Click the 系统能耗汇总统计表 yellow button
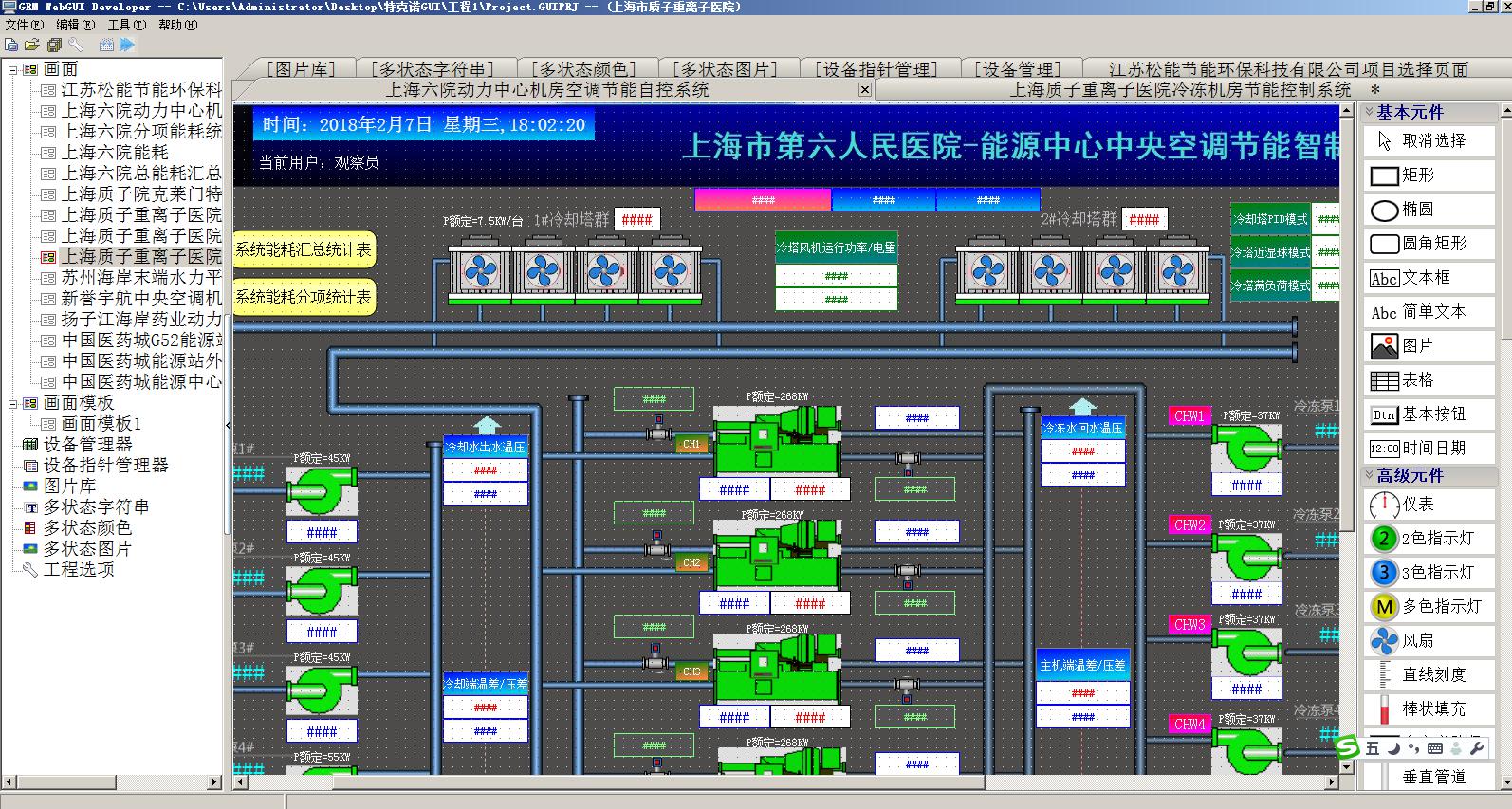Image resolution: width=1512 pixels, height=809 pixels. (304, 250)
